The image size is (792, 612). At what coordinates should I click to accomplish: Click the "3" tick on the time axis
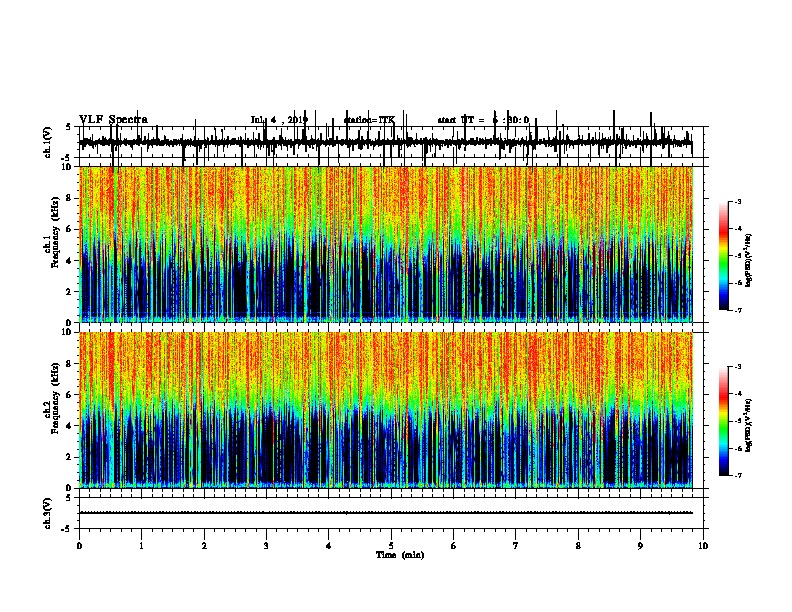pos(266,546)
